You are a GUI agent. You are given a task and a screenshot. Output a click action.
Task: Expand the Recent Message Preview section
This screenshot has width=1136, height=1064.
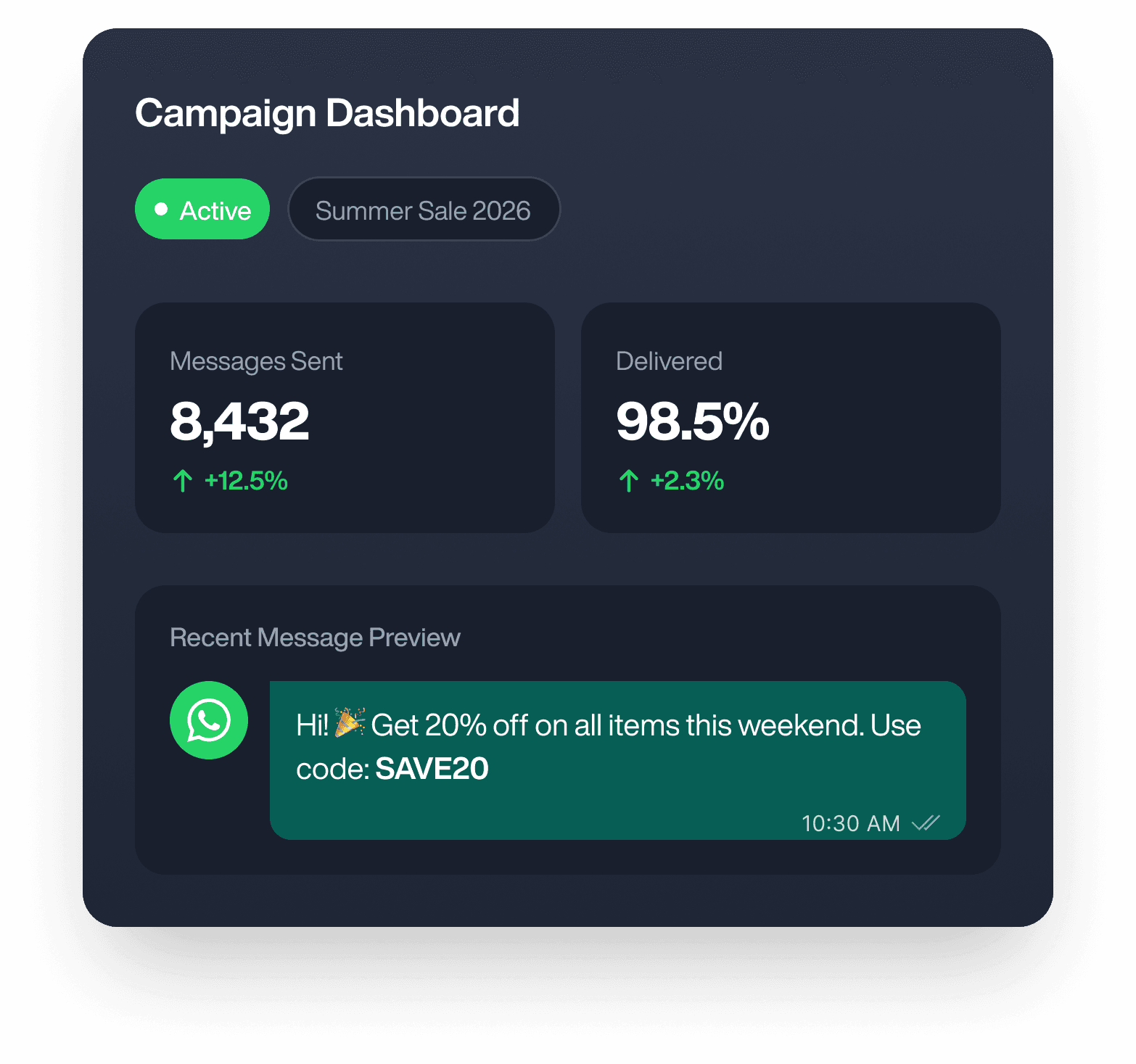coord(315,638)
